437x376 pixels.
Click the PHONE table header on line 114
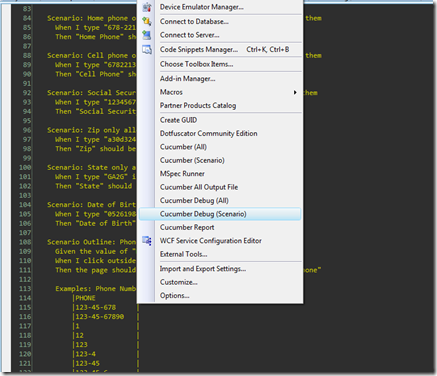85,298
